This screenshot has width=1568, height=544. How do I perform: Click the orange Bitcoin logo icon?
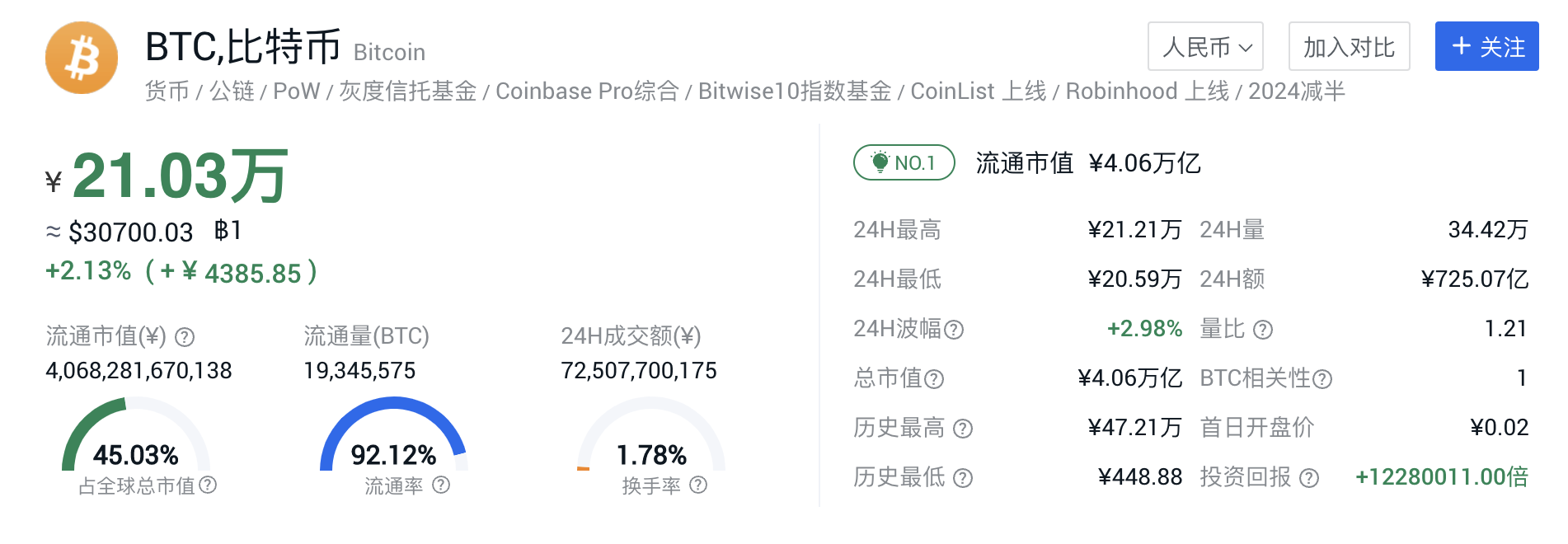point(82,58)
